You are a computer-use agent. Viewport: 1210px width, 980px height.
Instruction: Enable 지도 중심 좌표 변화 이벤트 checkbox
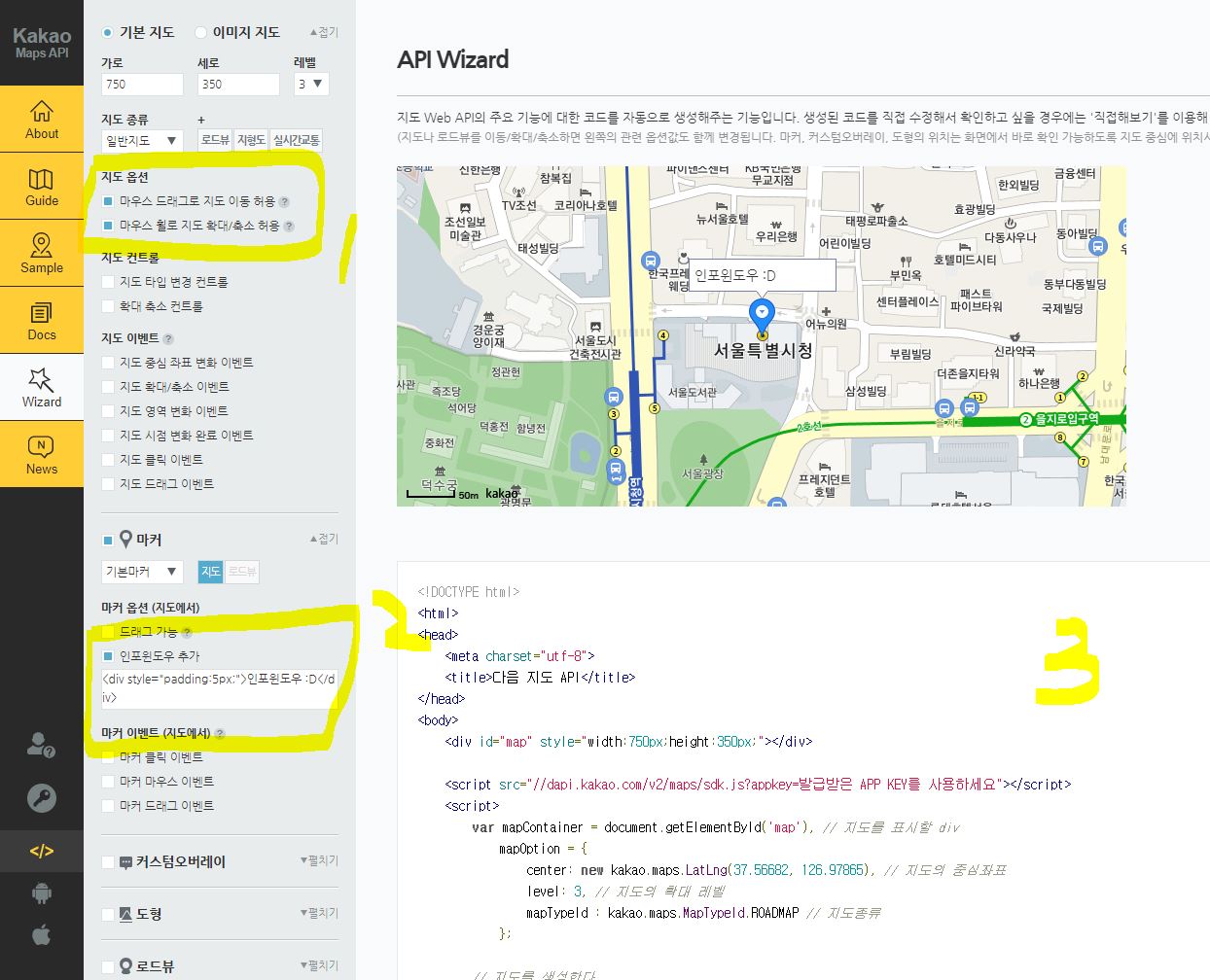click(108, 363)
